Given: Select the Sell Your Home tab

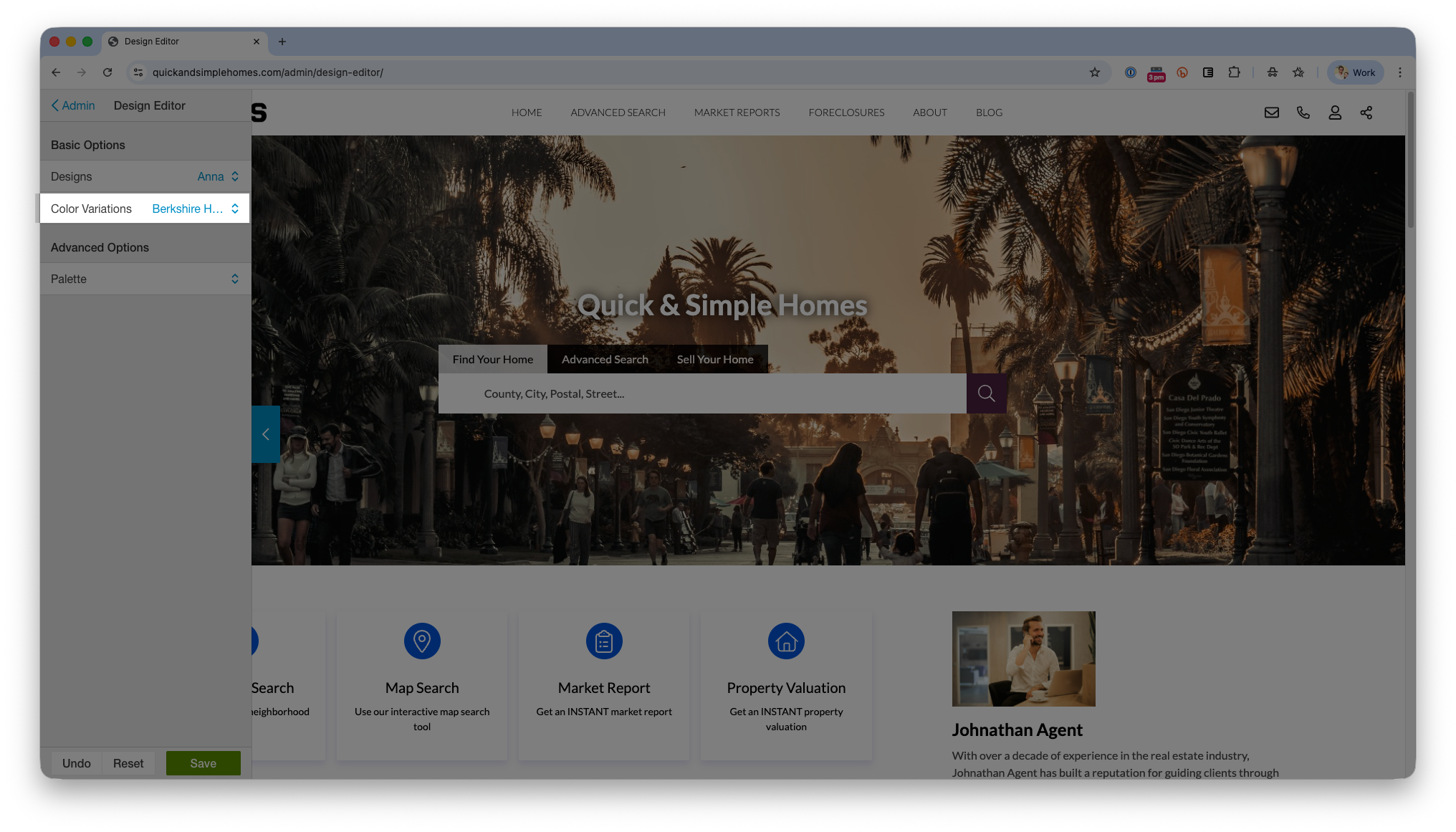Looking at the screenshot, I should point(714,359).
